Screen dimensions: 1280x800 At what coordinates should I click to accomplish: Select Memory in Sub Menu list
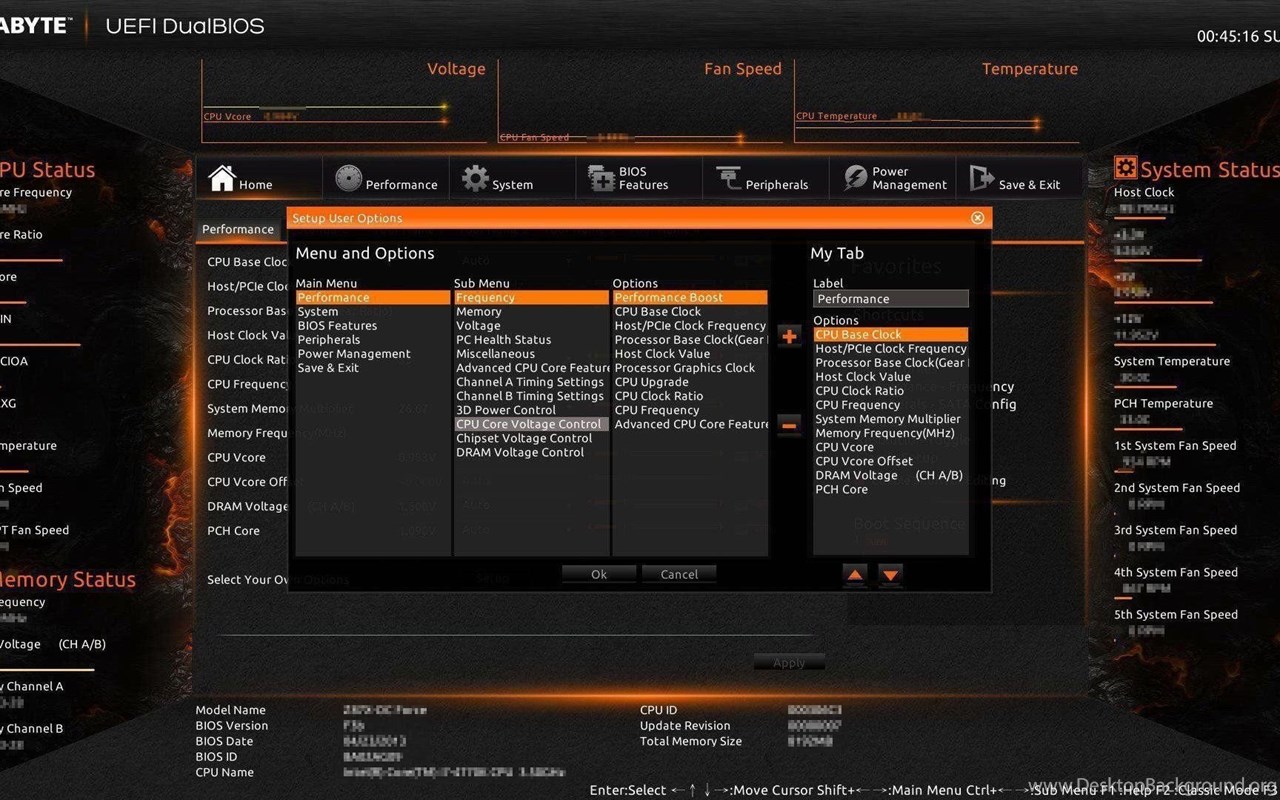(531, 312)
